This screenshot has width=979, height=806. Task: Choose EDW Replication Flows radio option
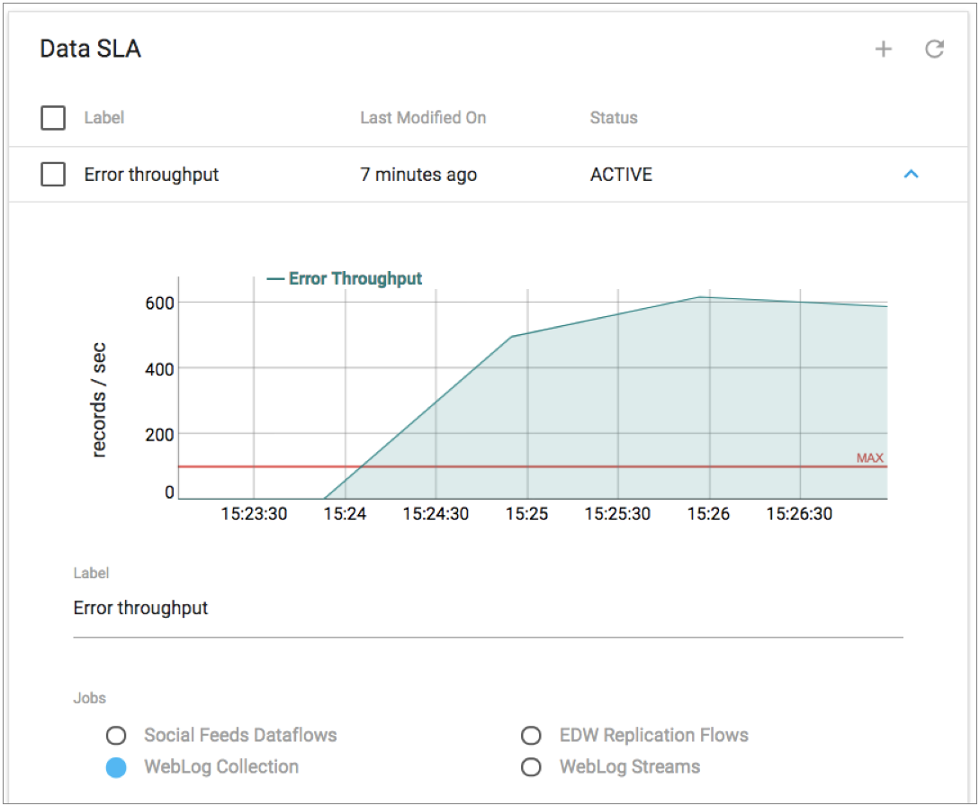tap(531, 736)
